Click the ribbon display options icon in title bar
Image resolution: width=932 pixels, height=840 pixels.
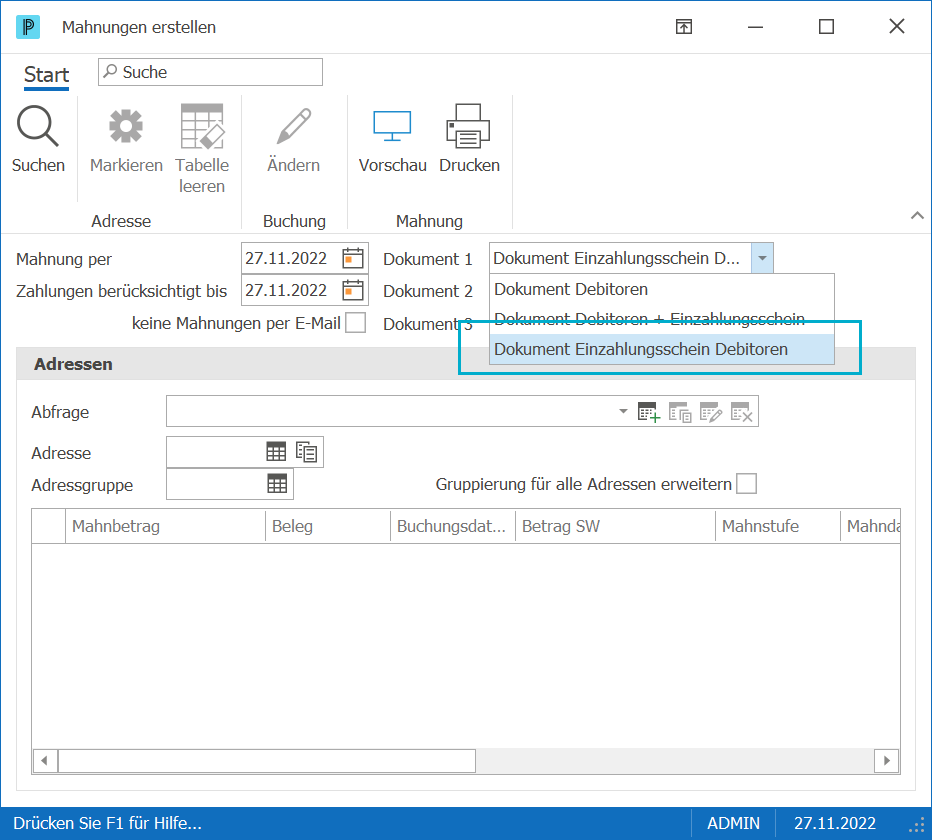pos(684,27)
